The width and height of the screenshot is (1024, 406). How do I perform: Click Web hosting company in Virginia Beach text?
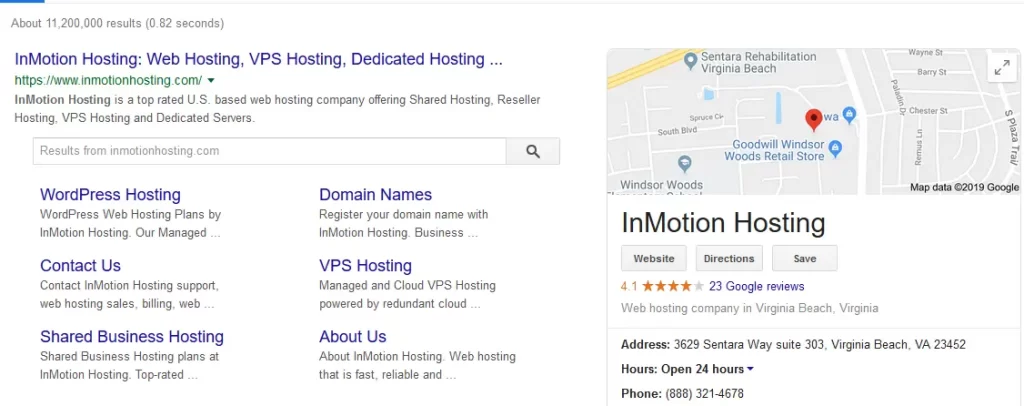pos(750,308)
